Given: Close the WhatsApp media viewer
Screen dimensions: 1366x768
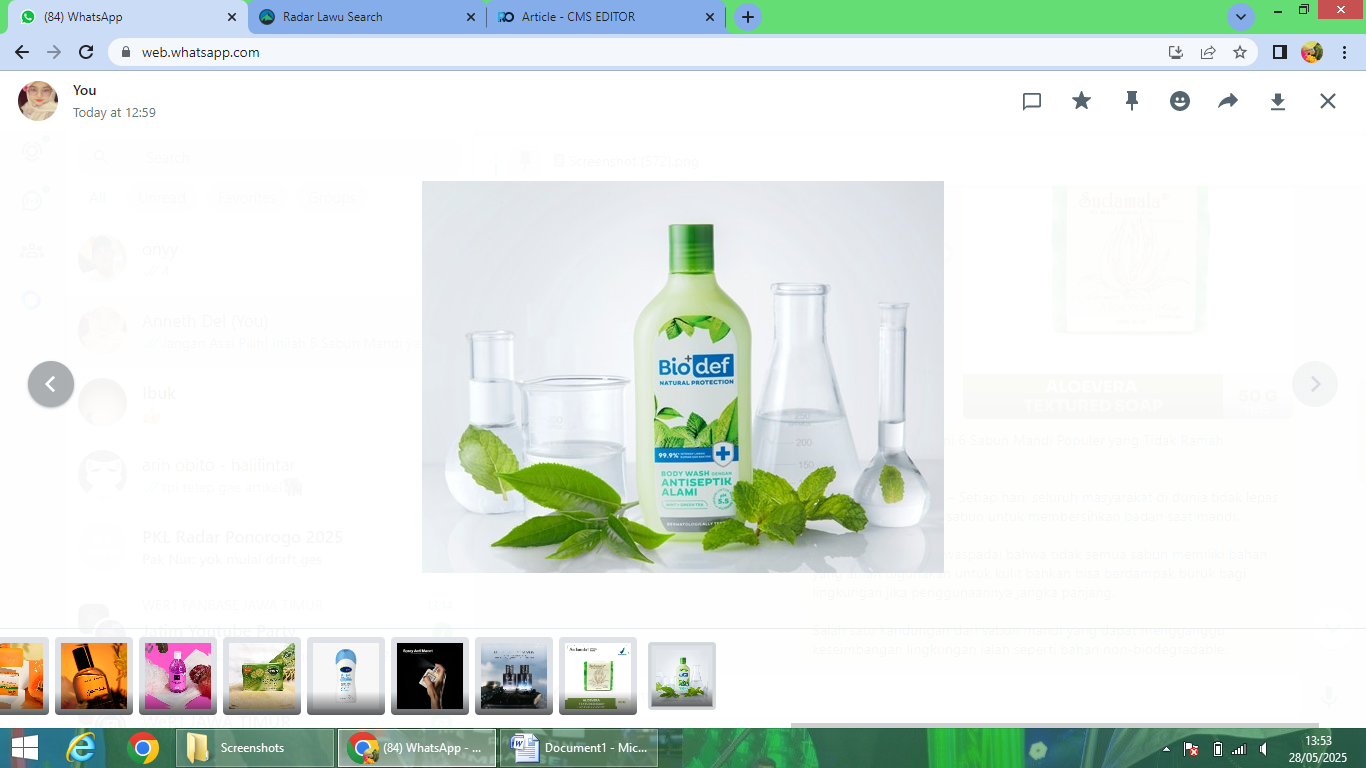Looking at the screenshot, I should point(1327,101).
